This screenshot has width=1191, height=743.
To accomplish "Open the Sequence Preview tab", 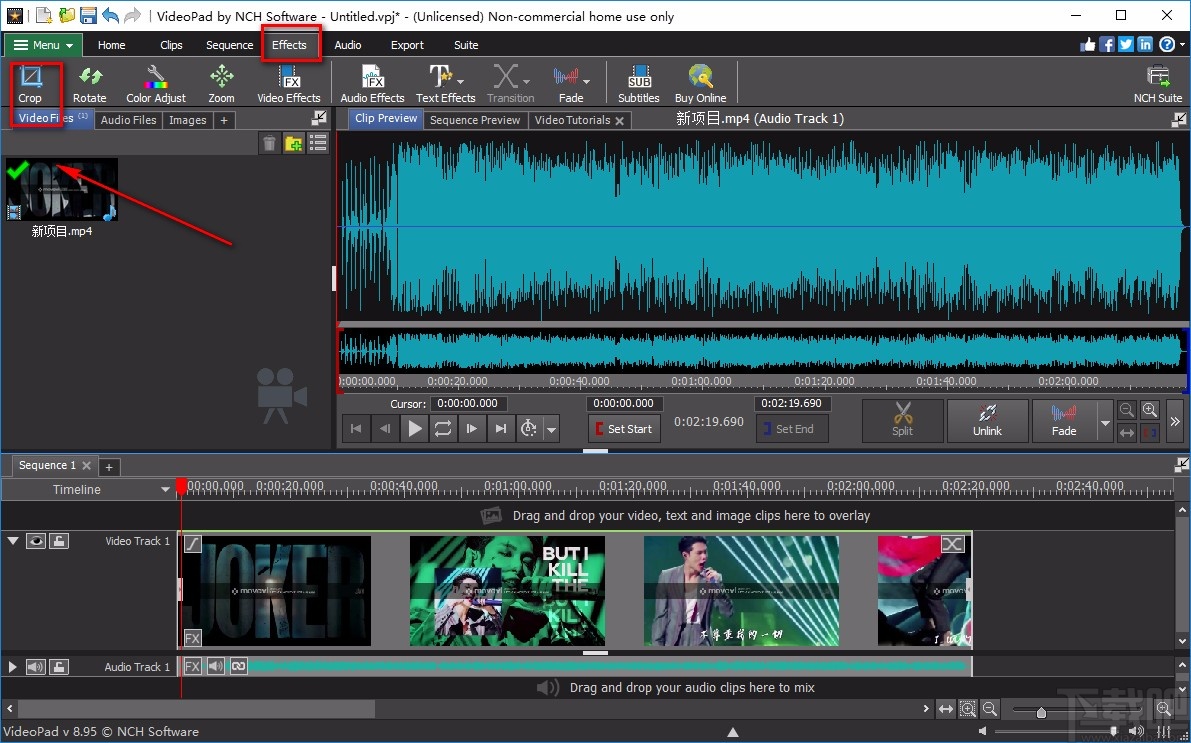I will pos(475,119).
